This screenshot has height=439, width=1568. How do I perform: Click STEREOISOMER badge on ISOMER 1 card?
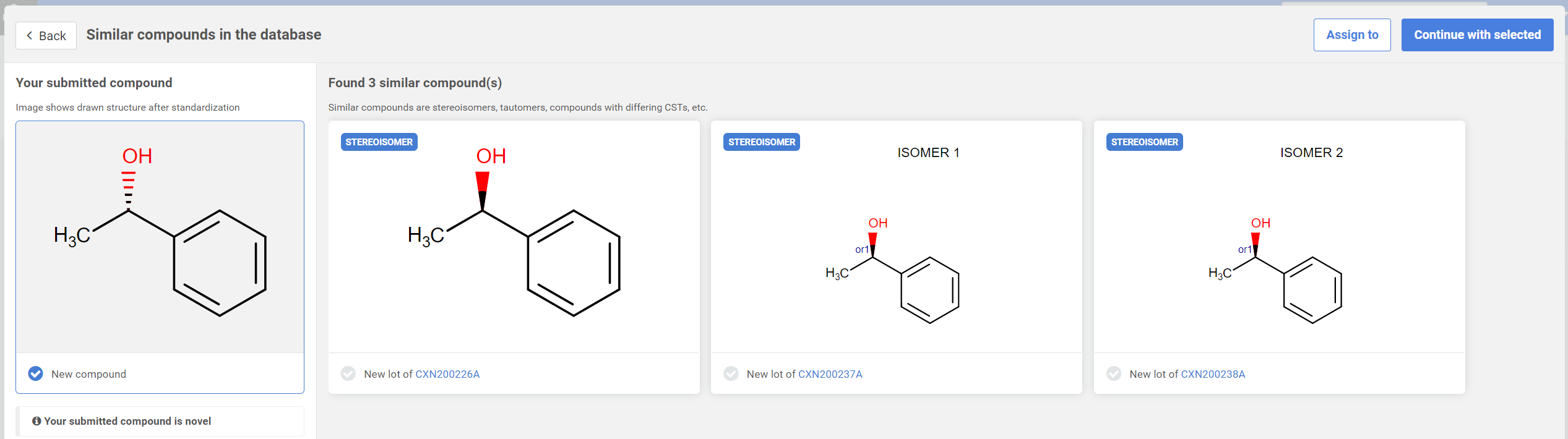(x=761, y=142)
